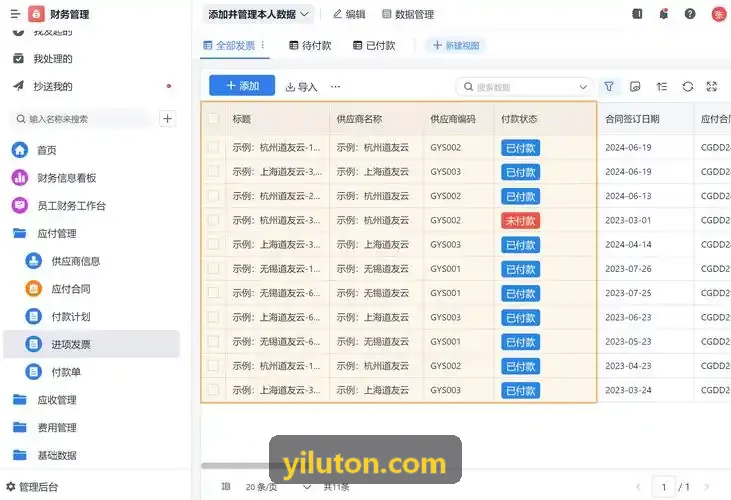Viewport: 731px width, 500px height.
Task: Check the row dated 2023-03-24
Action: pyautogui.click(x=213, y=390)
